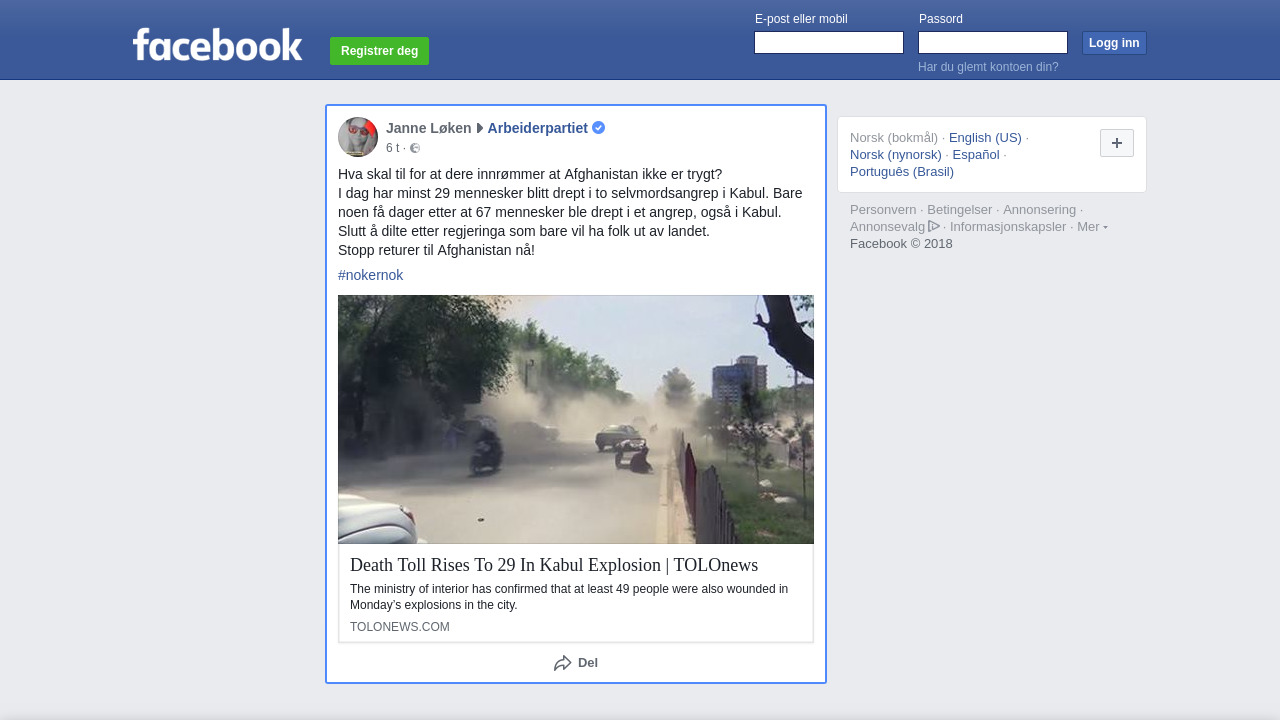This screenshot has width=1280, height=720.
Task: Focus the Passord input field
Action: [992, 42]
